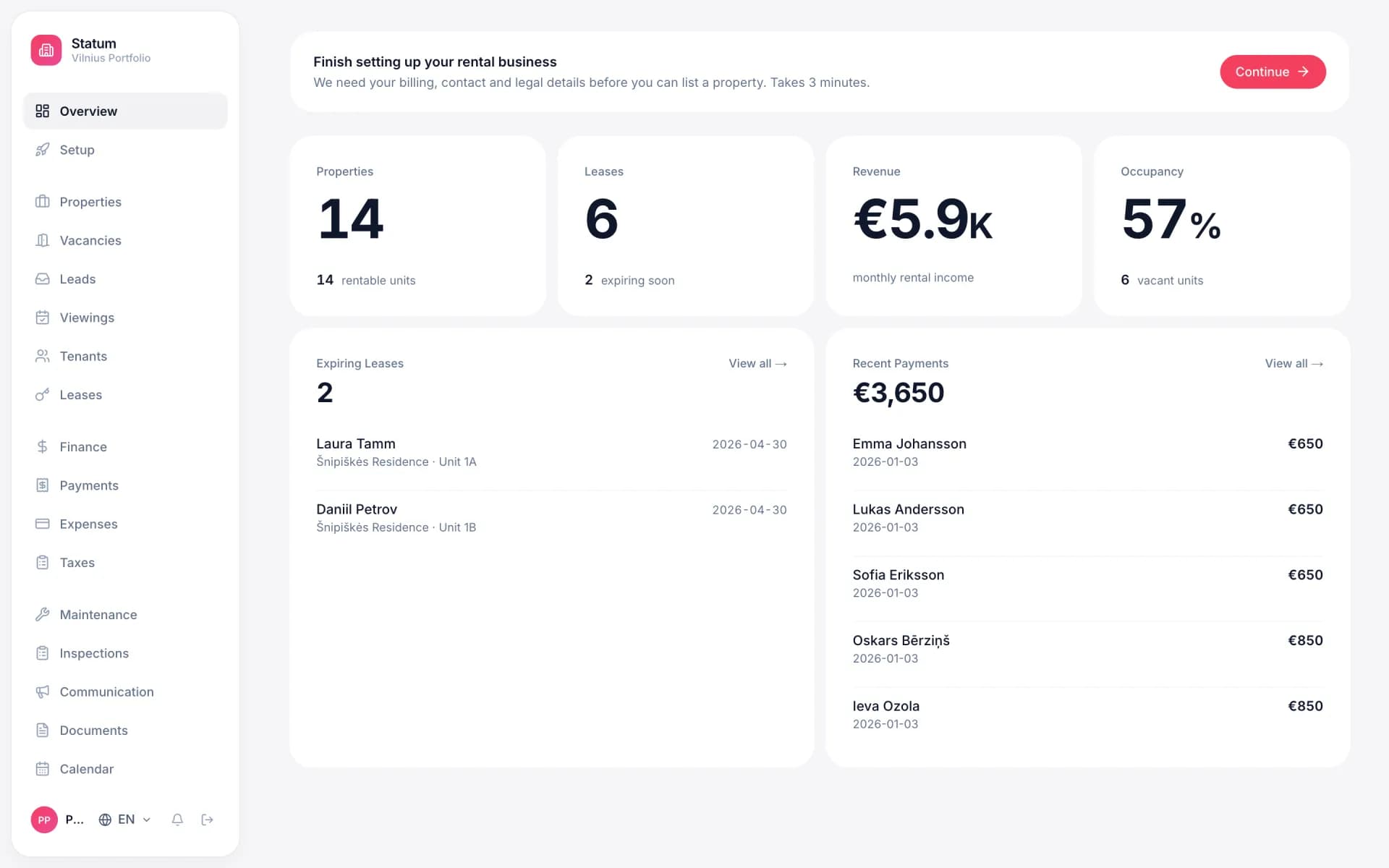Click the Statum logo icon

tap(46, 50)
